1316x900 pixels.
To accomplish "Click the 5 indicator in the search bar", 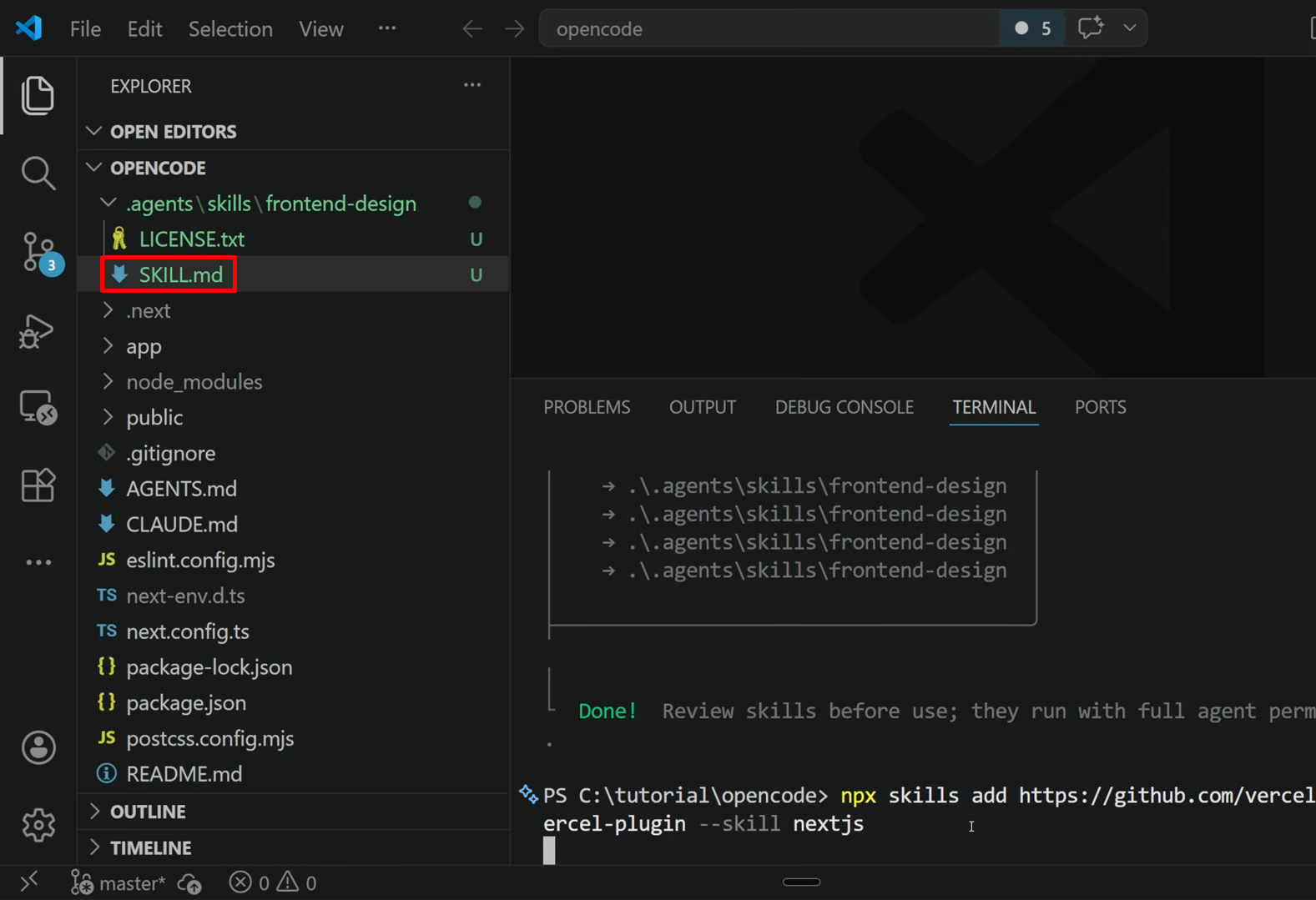I will click(x=1032, y=28).
